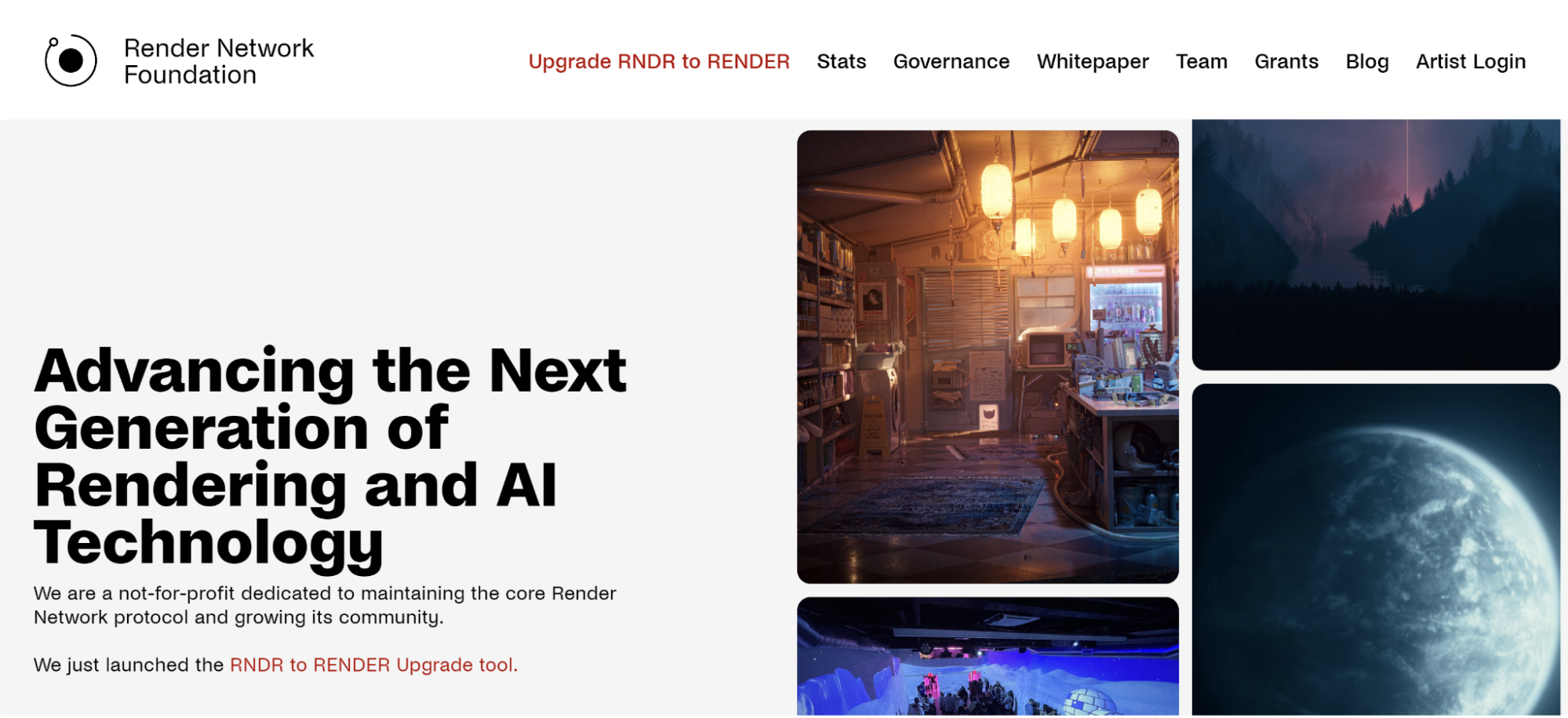
Task: Click the Render Network circular logo icon
Action: (71, 60)
